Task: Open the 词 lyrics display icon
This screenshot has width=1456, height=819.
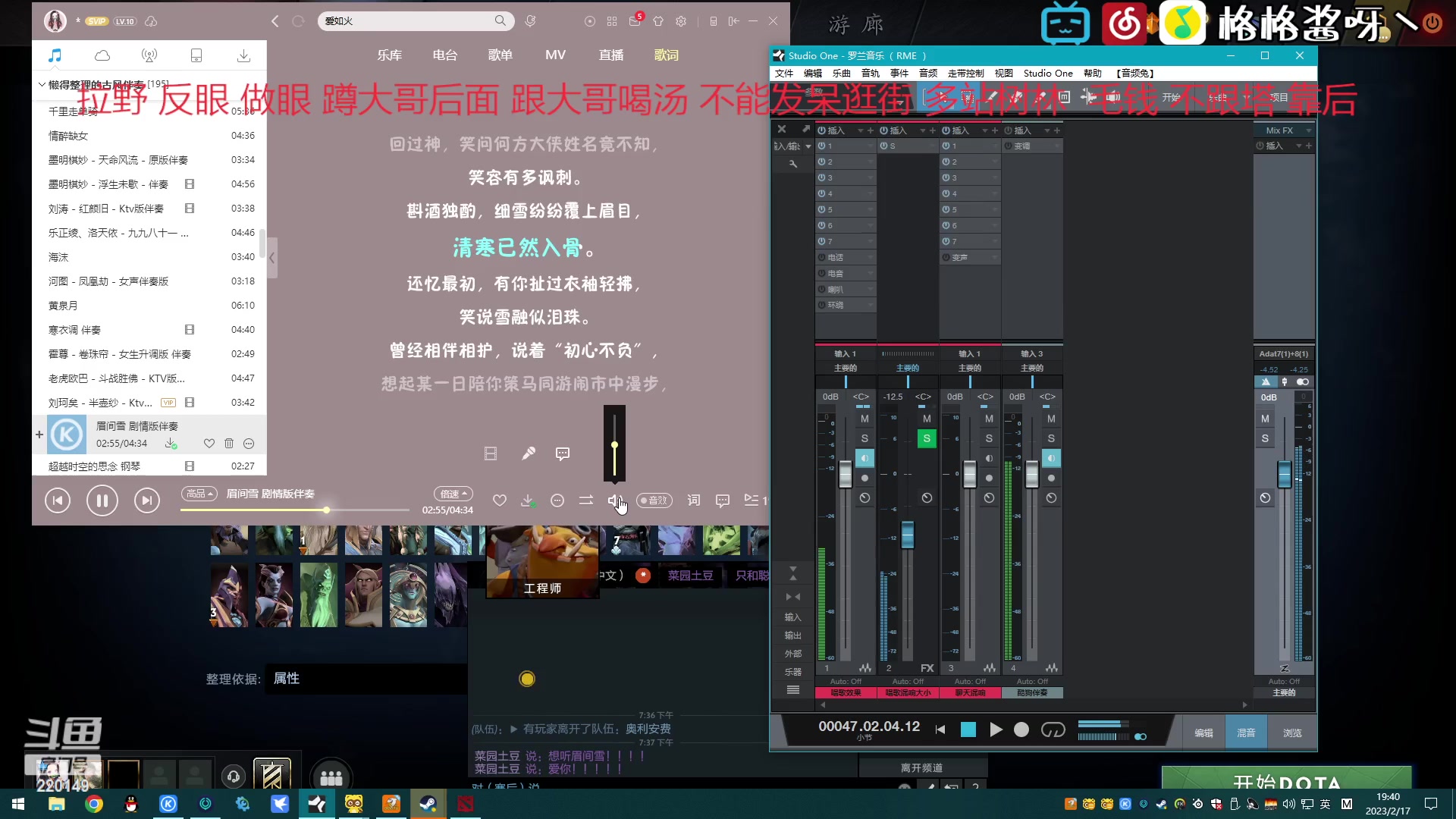Action: pos(694,500)
